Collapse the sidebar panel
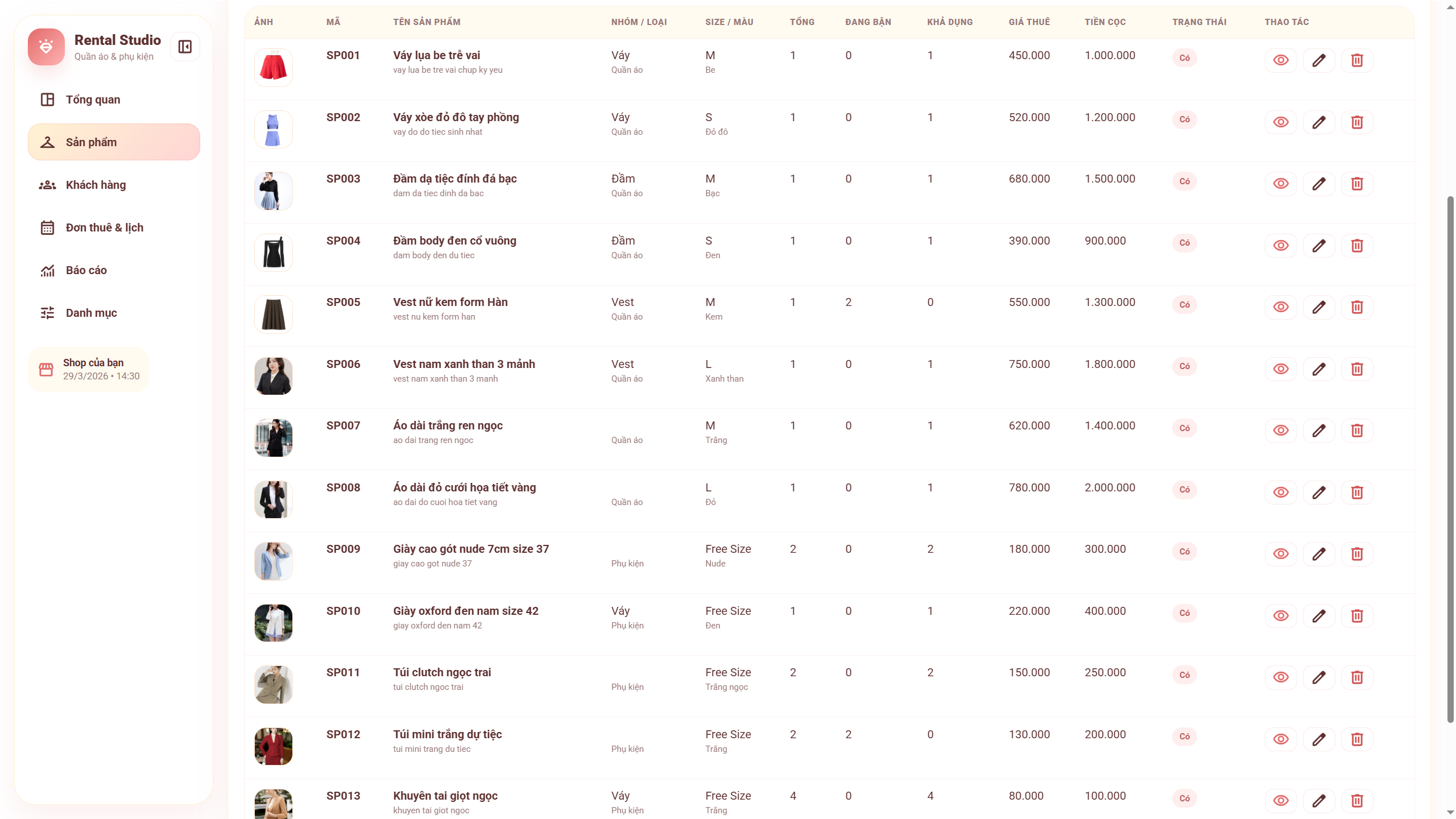1456x819 pixels. [185, 47]
